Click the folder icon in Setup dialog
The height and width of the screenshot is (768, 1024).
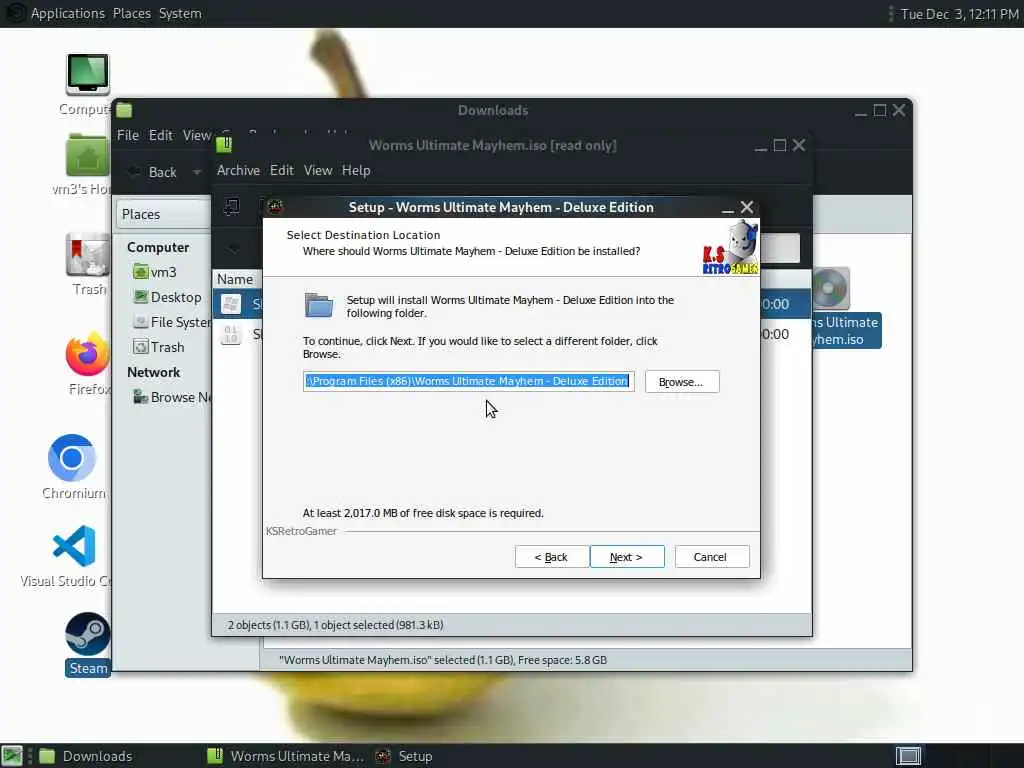coord(319,305)
